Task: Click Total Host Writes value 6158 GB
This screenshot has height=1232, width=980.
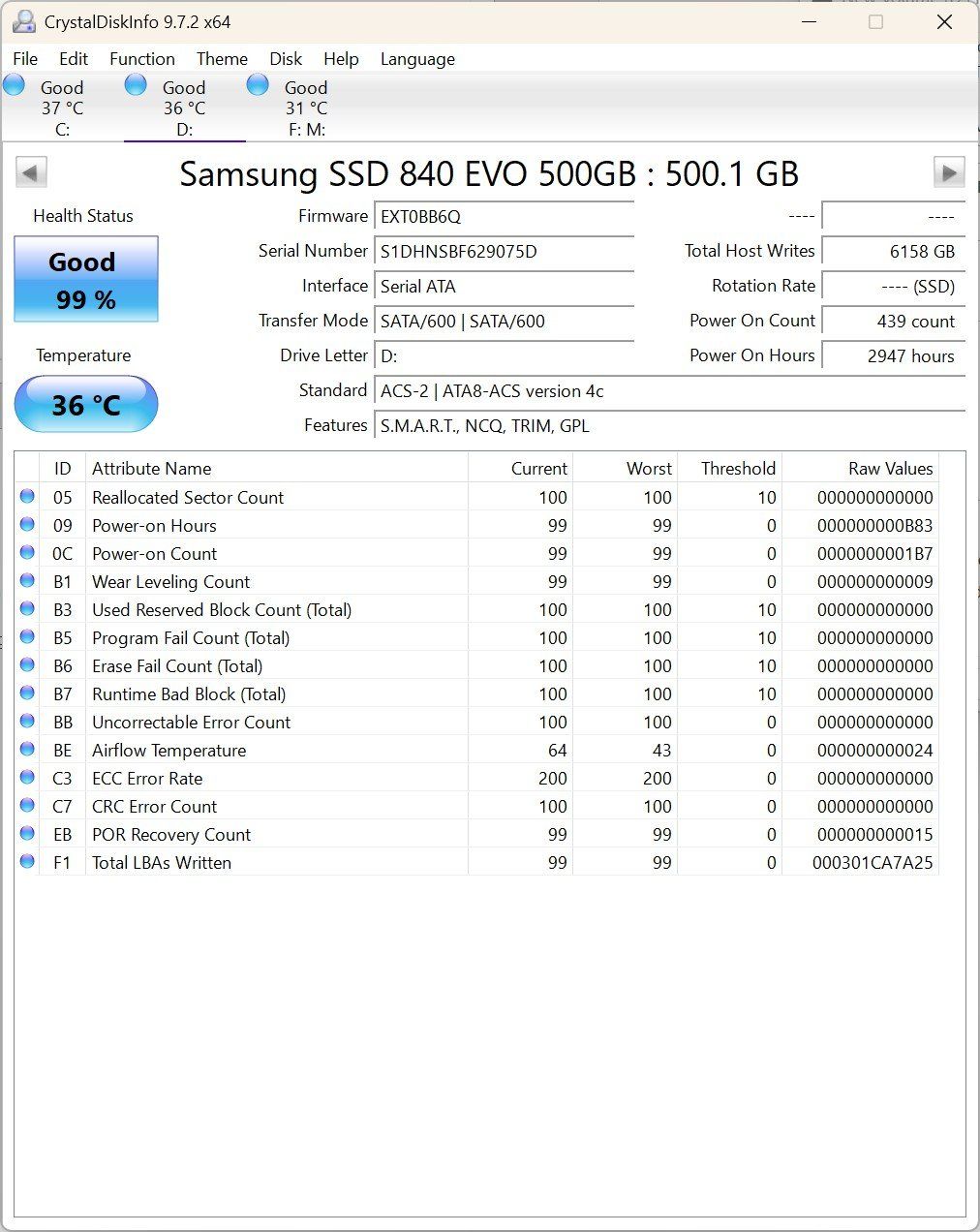Action: click(x=894, y=252)
